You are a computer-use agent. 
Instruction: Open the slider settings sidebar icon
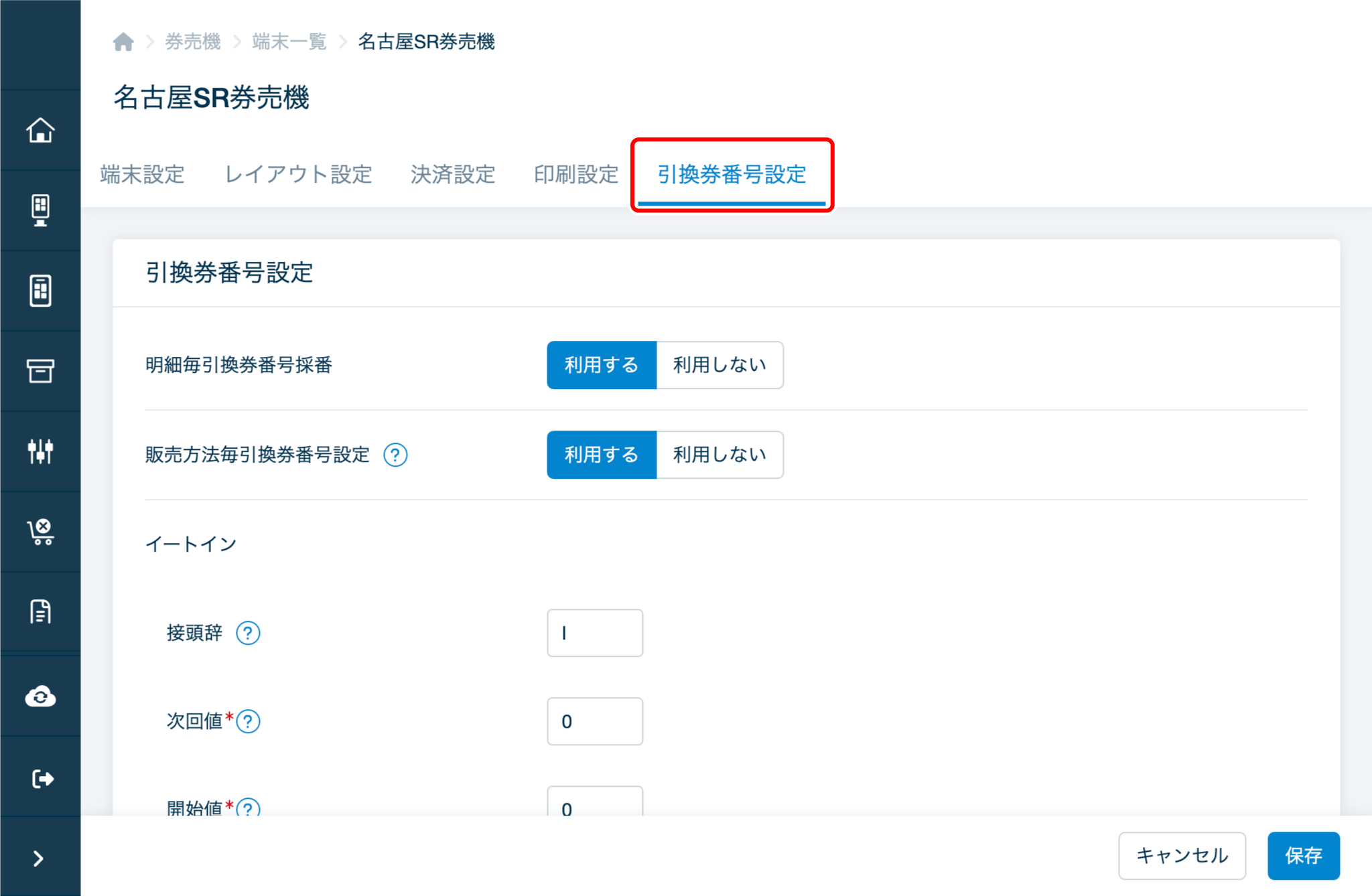40,451
